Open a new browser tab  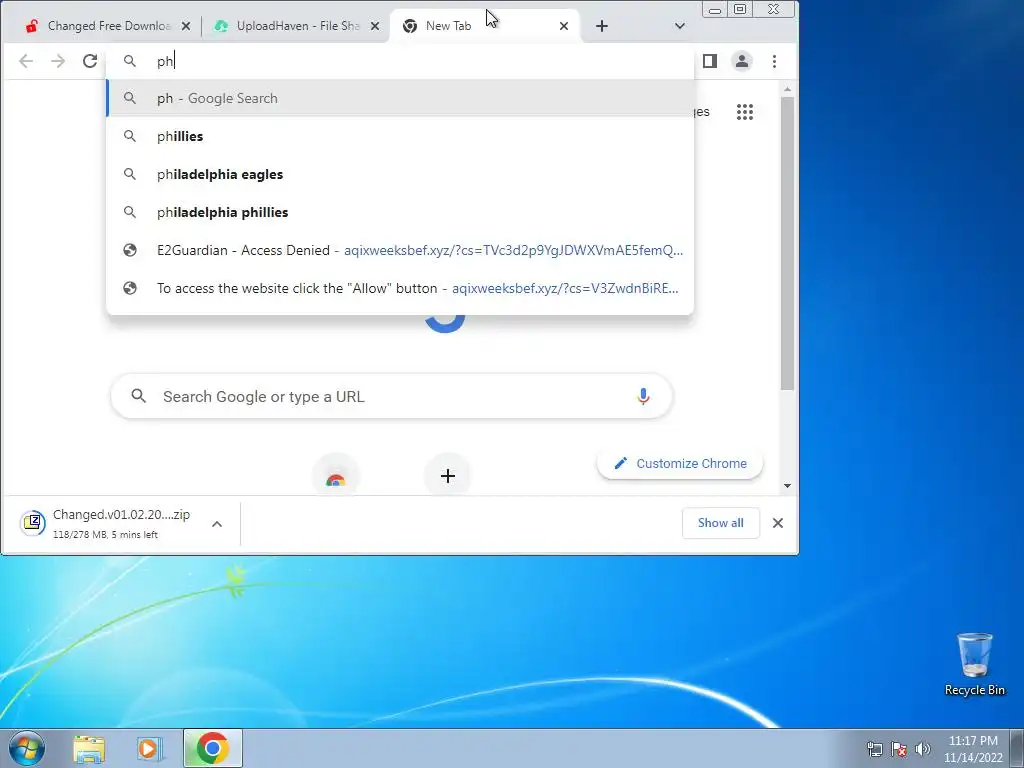click(x=602, y=26)
